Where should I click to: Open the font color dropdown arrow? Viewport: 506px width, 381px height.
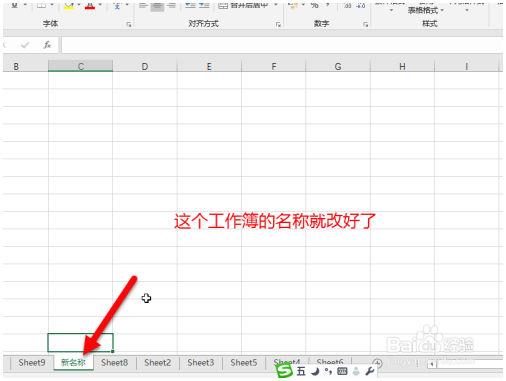tap(100, 5)
